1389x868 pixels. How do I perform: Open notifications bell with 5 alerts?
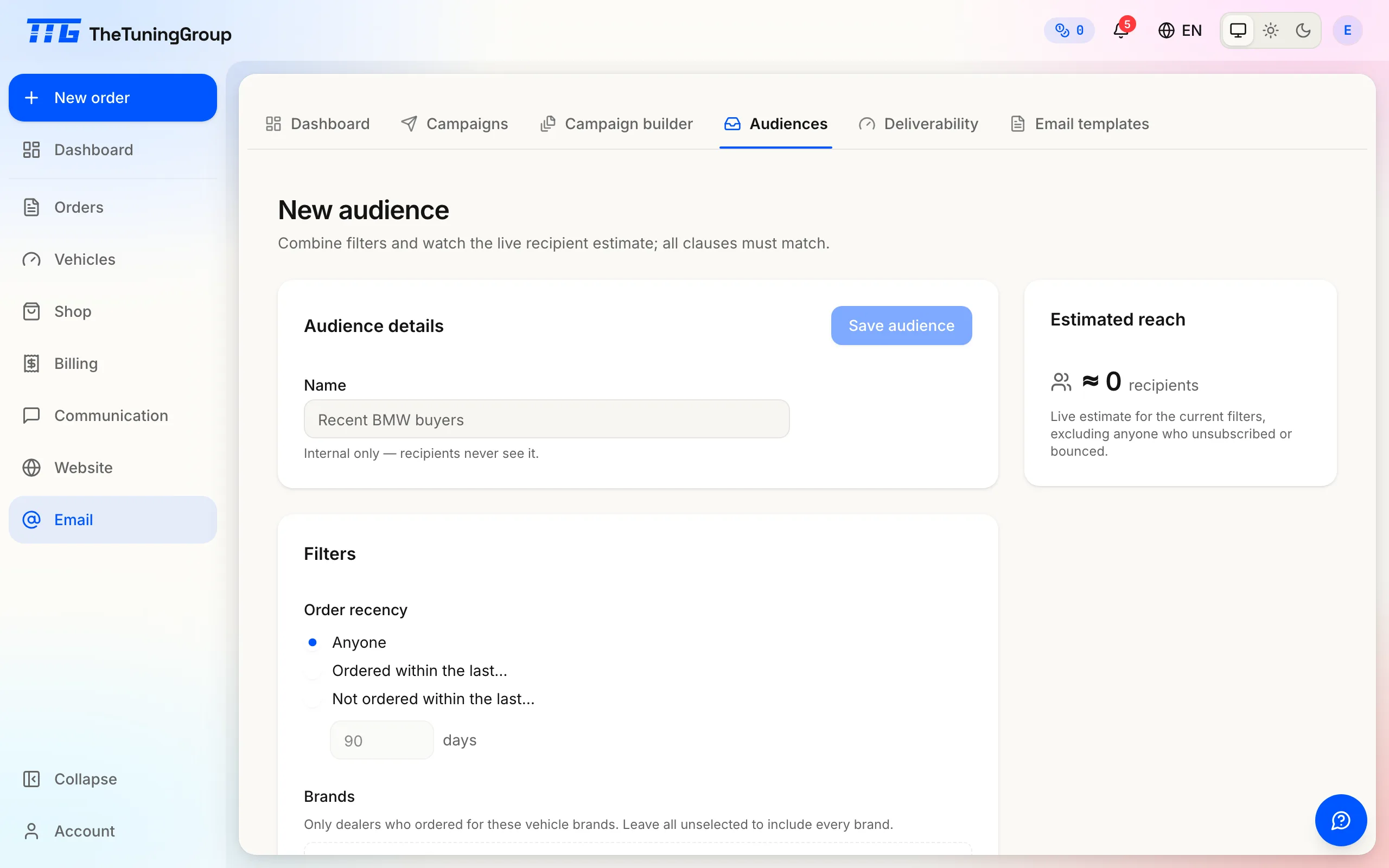[x=1121, y=30]
